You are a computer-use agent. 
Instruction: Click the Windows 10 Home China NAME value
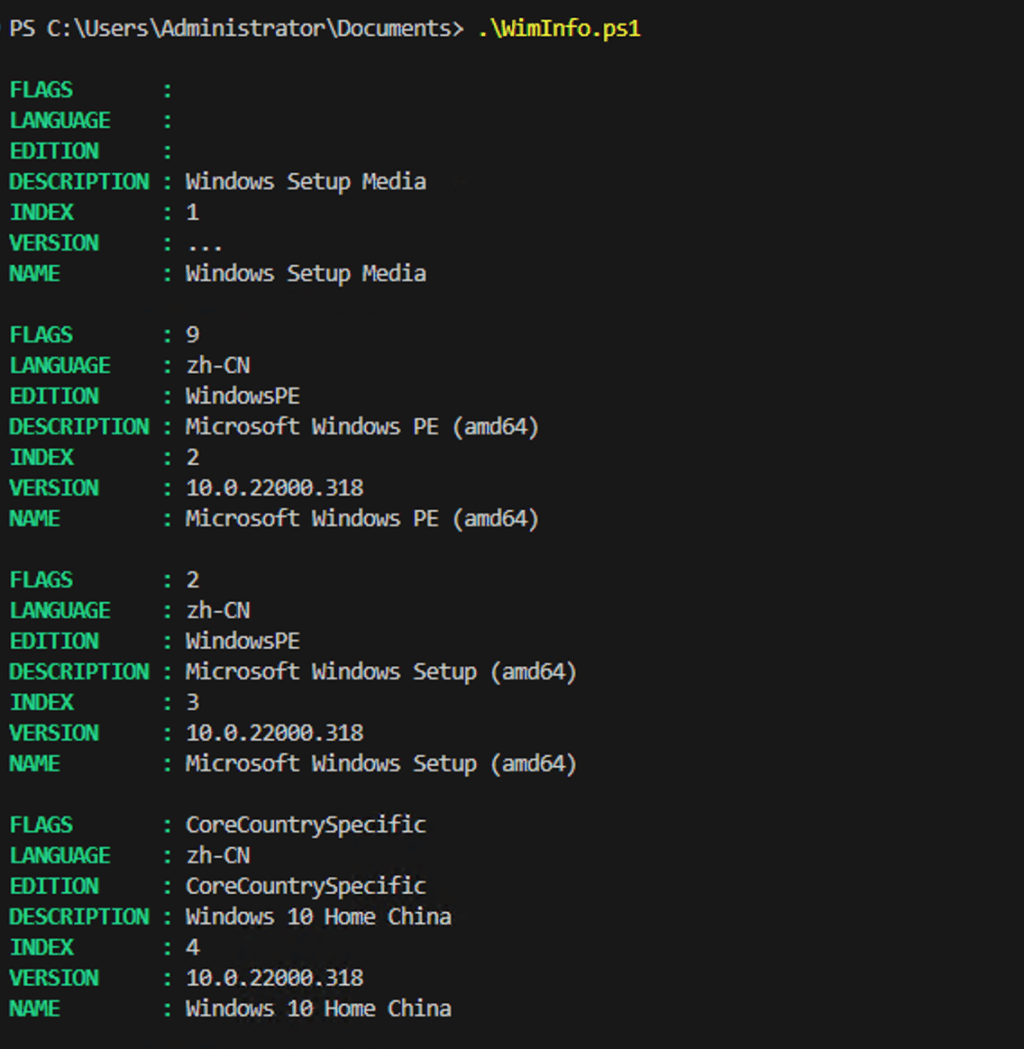[317, 1008]
